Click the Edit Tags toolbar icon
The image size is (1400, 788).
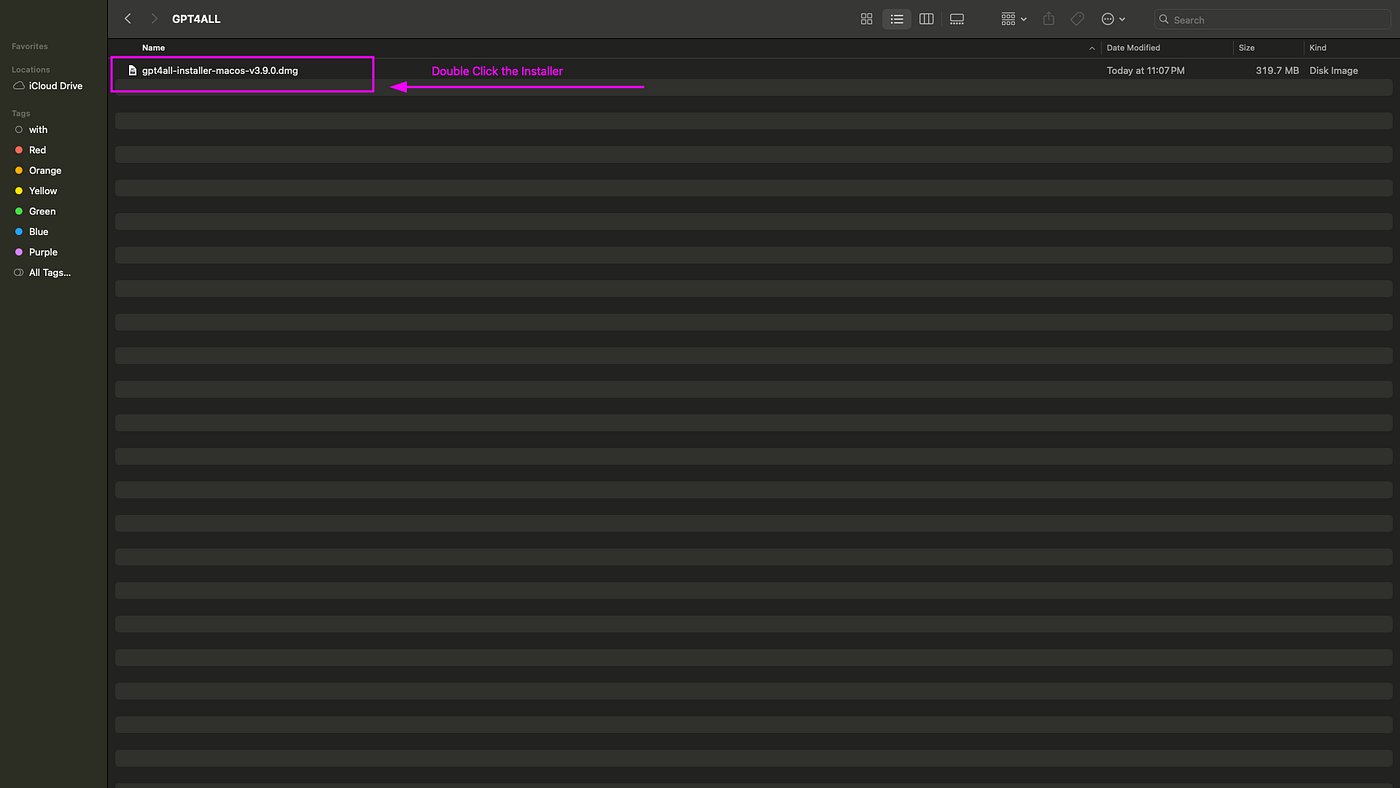(1077, 19)
